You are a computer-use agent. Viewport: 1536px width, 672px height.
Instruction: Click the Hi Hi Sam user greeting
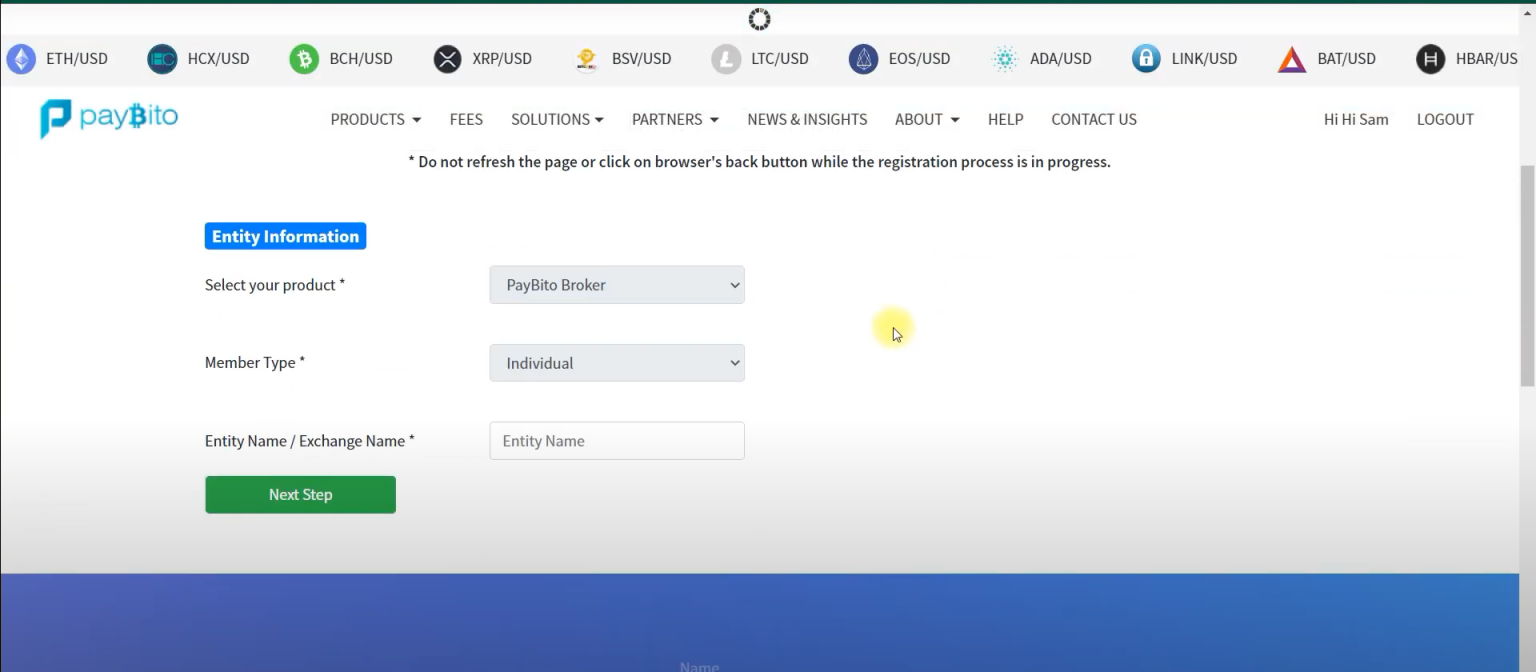point(1356,119)
